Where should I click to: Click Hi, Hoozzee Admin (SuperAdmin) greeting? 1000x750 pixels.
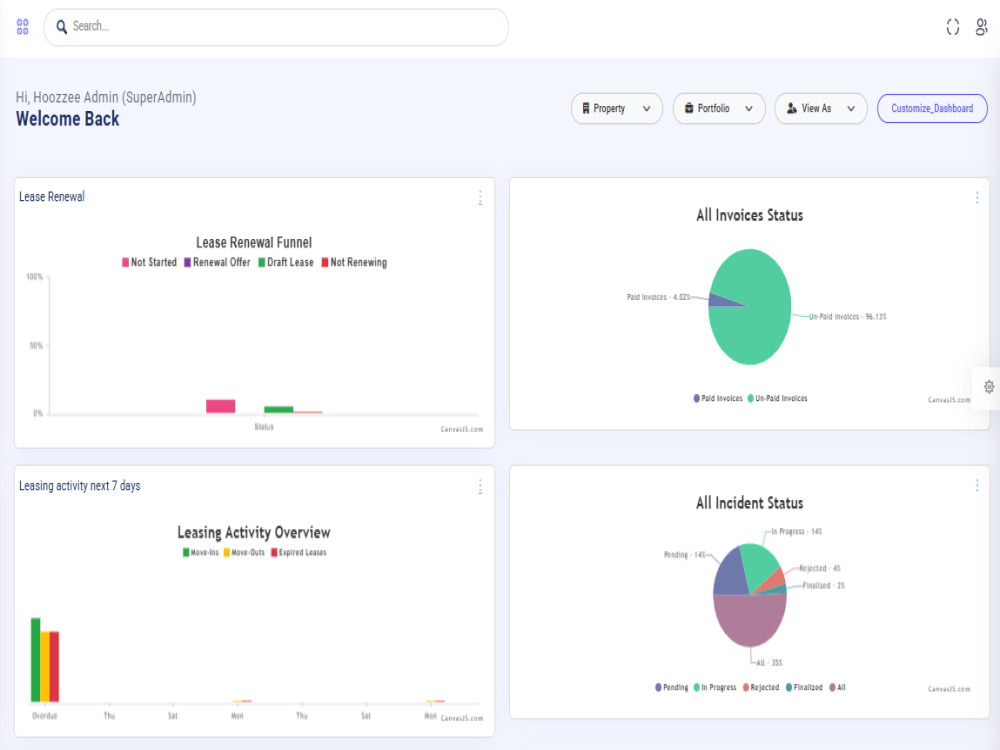(x=106, y=97)
